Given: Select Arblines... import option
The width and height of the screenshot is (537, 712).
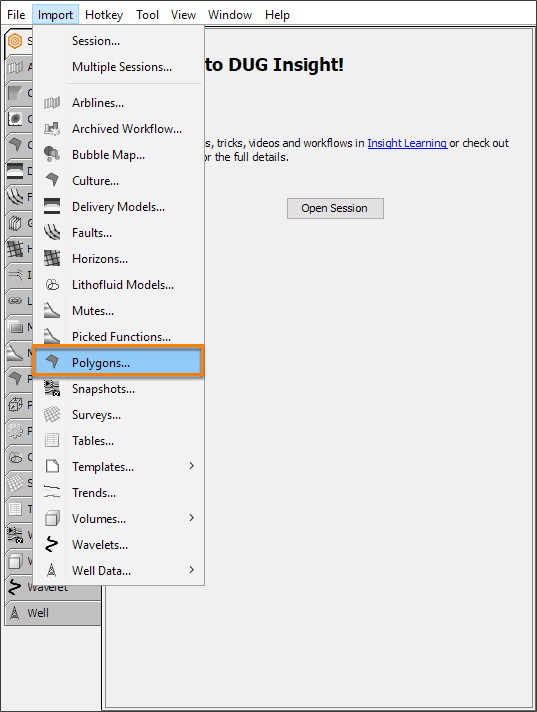Looking at the screenshot, I should tap(118, 103).
